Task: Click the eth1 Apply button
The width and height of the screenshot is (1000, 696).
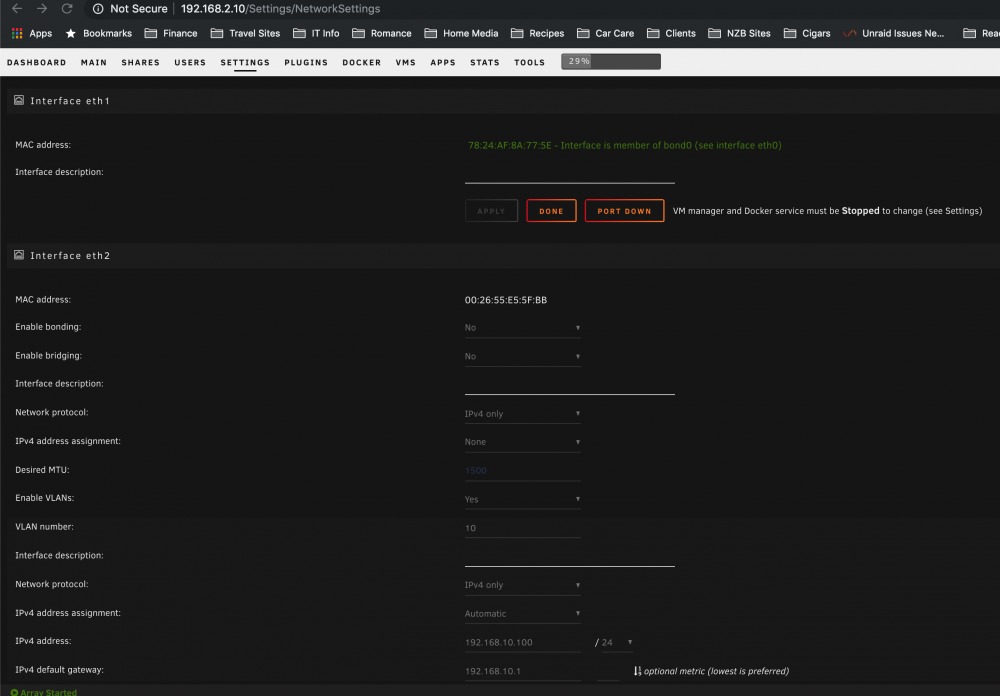Action: (x=491, y=211)
